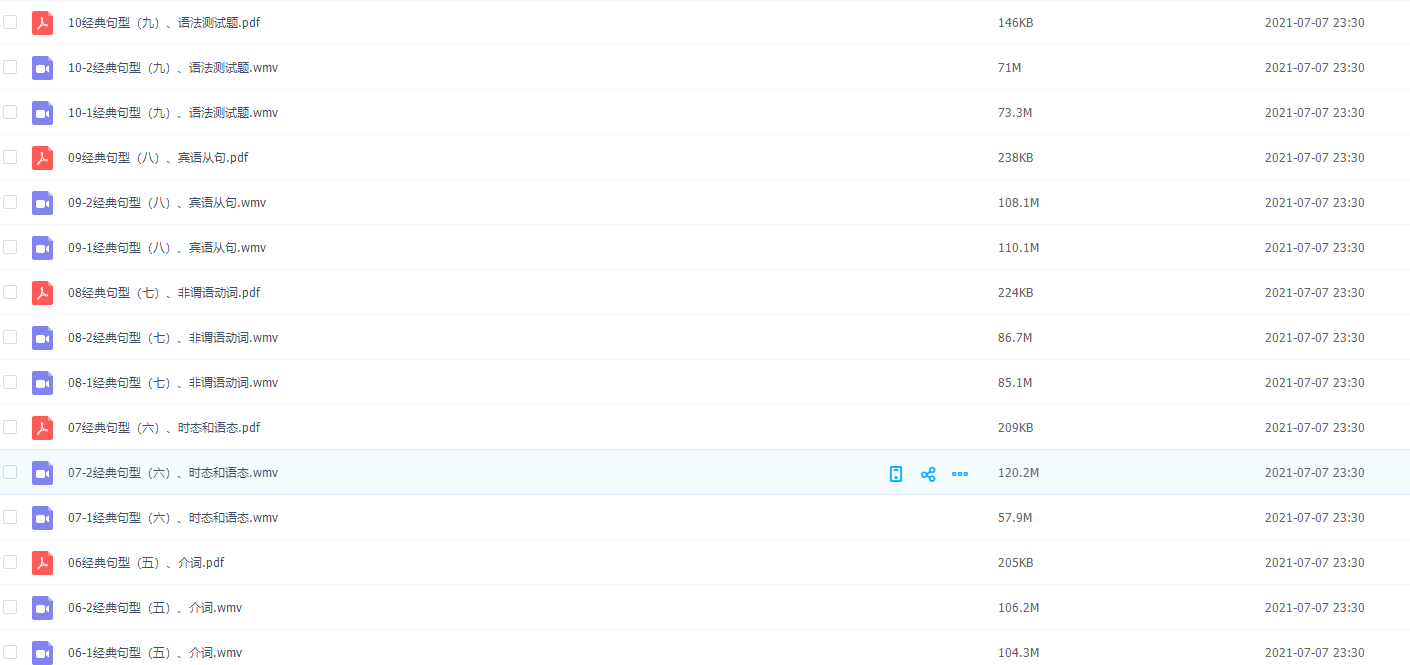
Task: Click the share icon on the 07-2 row
Action: click(928, 474)
